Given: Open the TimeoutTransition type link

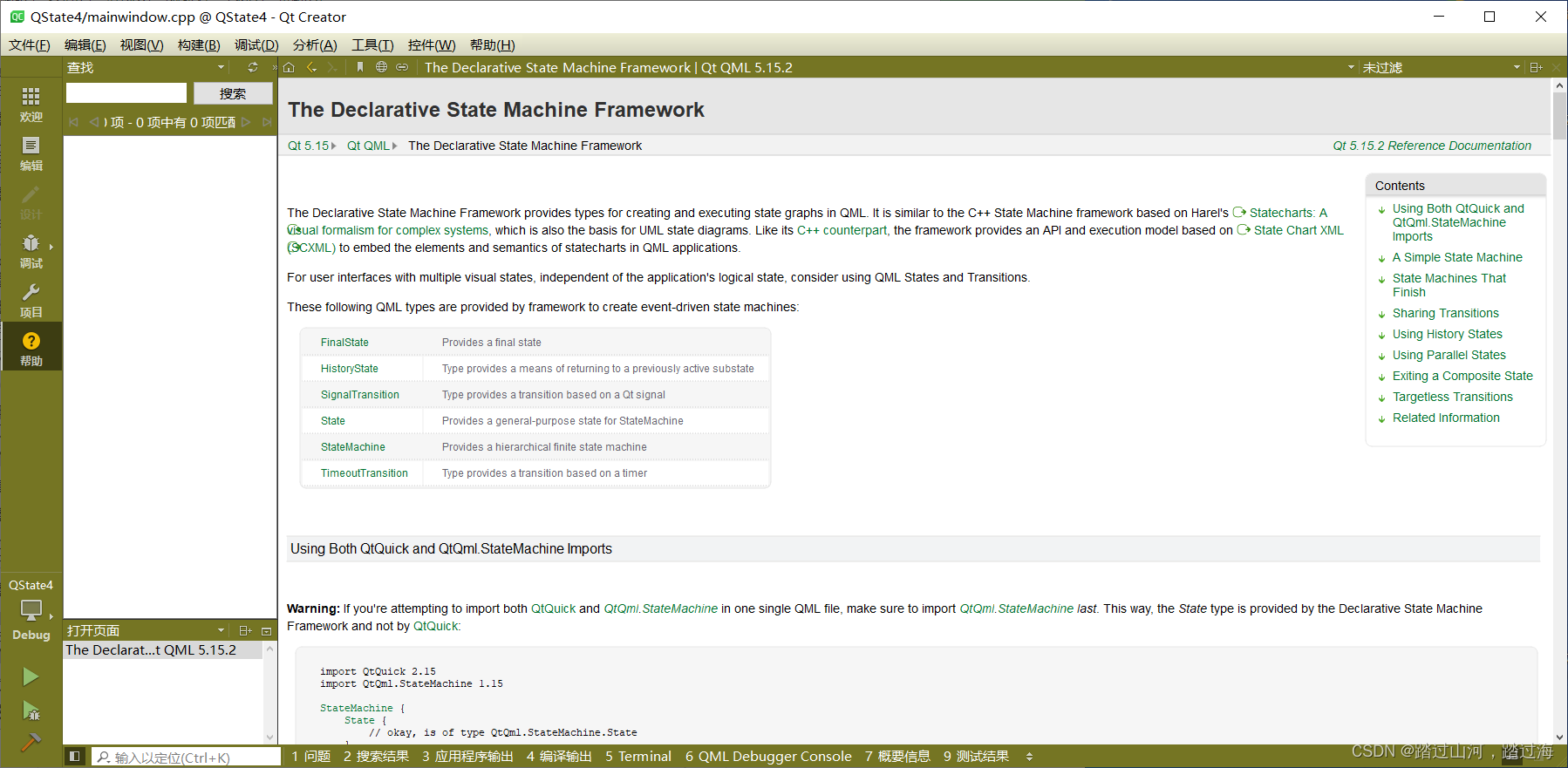Looking at the screenshot, I should 364,473.
